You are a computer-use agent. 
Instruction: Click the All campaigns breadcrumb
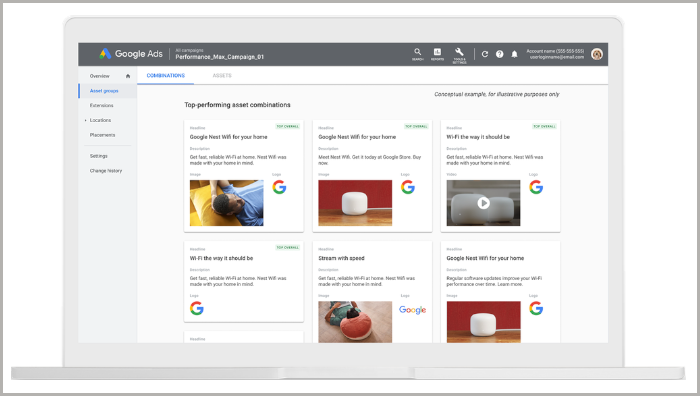[189, 50]
